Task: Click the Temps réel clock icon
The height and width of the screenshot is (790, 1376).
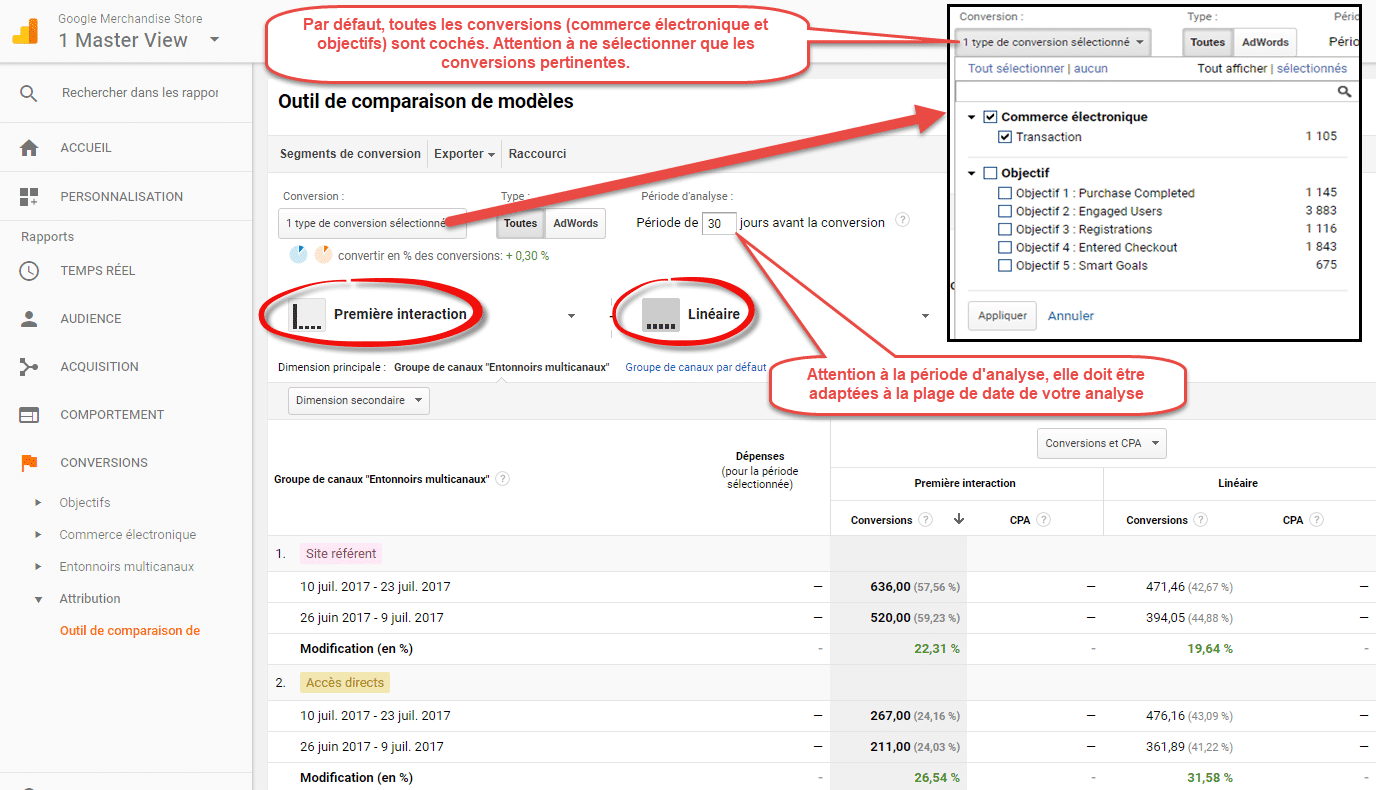Action: pyautogui.click(x=29, y=271)
